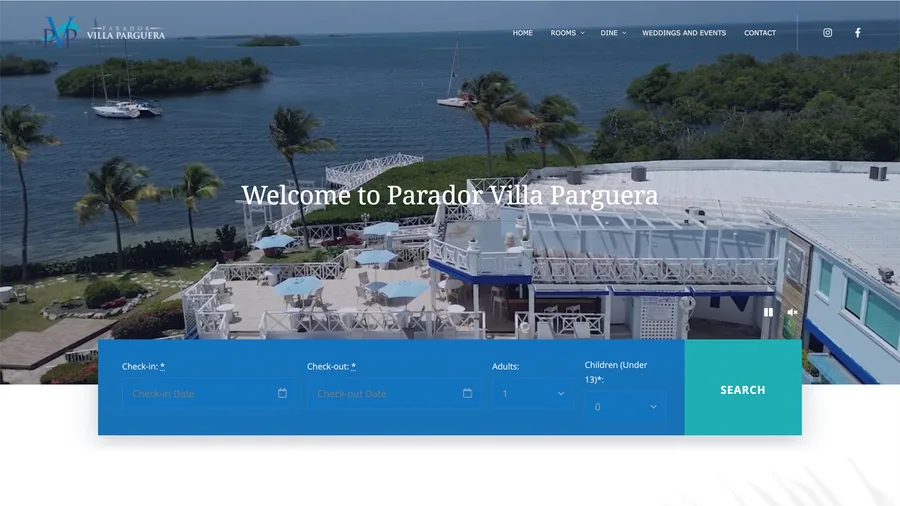Screen dimensions: 900x506
Task: Click the Search button
Action: [x=743, y=387]
